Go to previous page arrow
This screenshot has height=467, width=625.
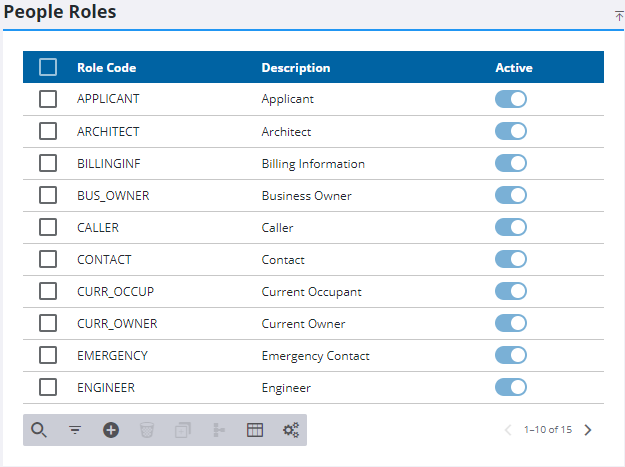[x=508, y=430]
